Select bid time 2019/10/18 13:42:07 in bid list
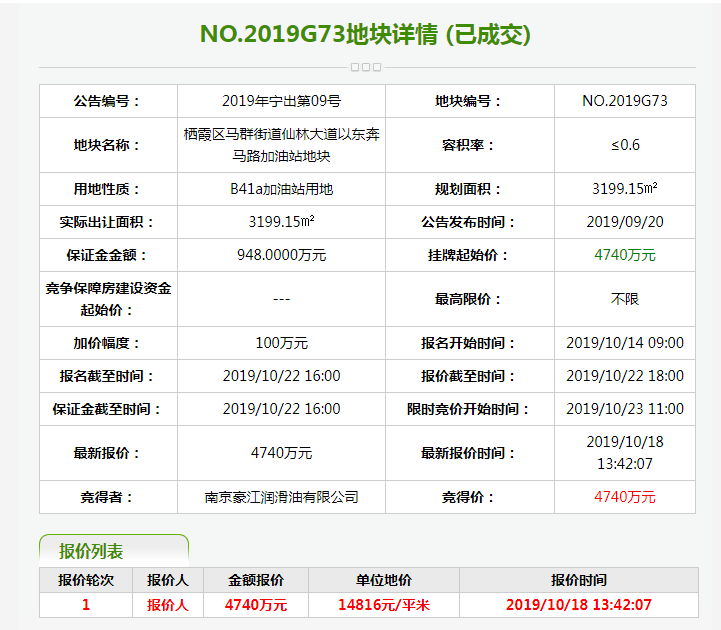Screen dimensions: 721x630 click(x=579, y=605)
